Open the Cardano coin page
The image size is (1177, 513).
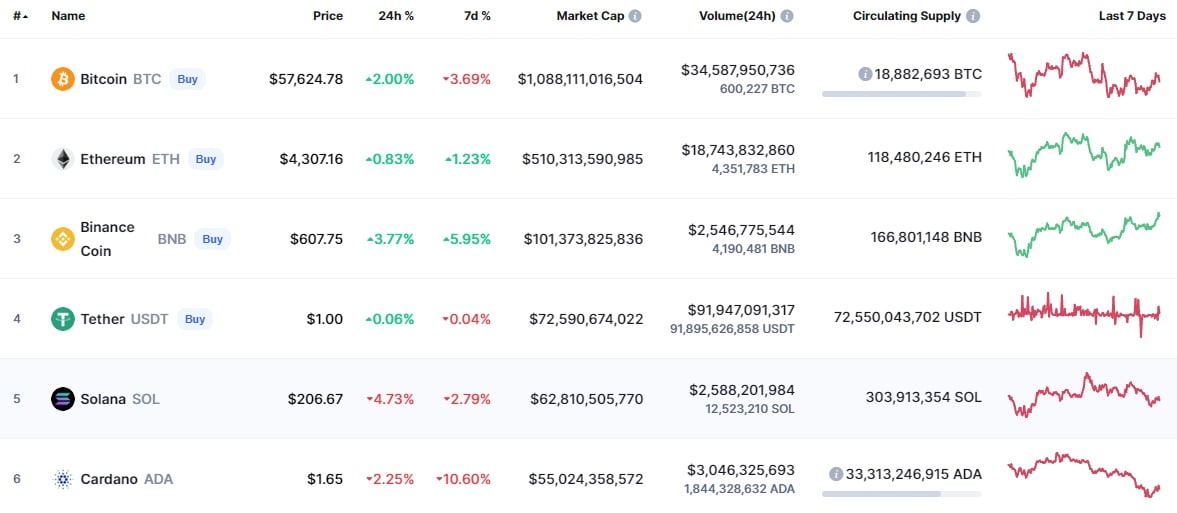point(109,479)
